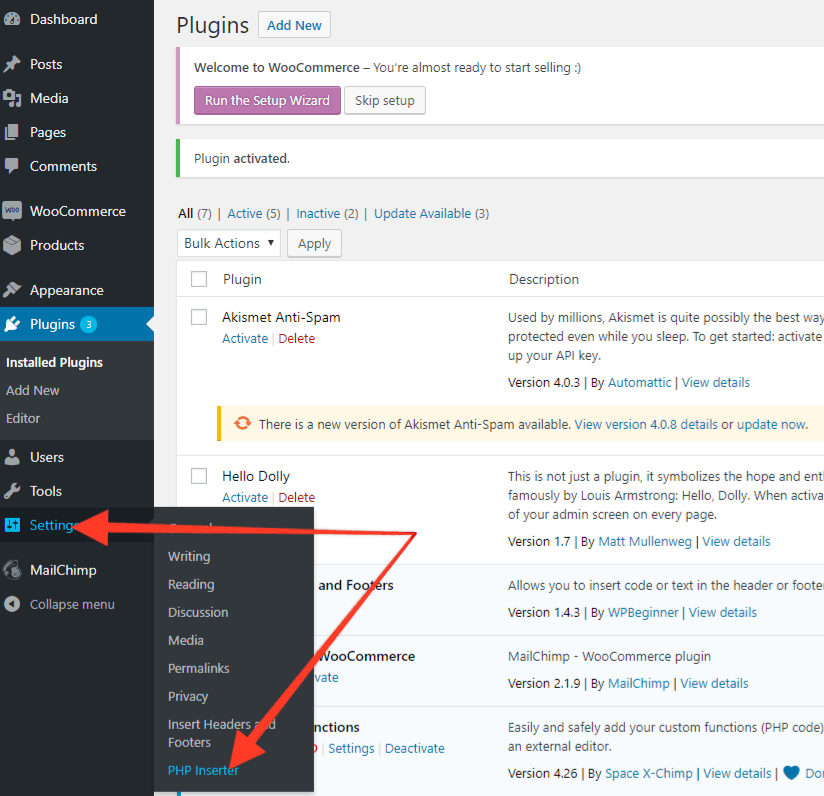Open WPBeginner author link
Image resolution: width=824 pixels, height=796 pixels.
tap(643, 612)
